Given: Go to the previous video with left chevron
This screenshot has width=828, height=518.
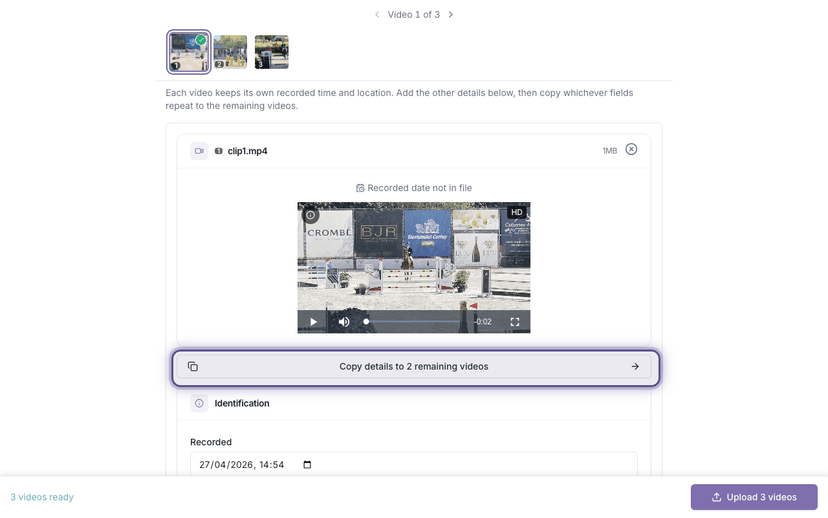Looking at the screenshot, I should (x=377, y=15).
